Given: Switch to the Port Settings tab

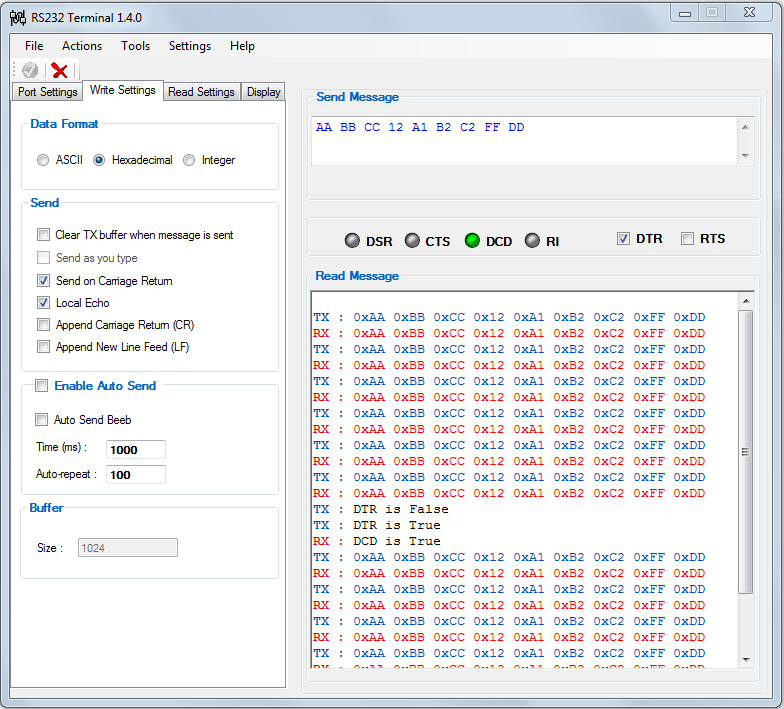Looking at the screenshot, I should click(x=48, y=92).
